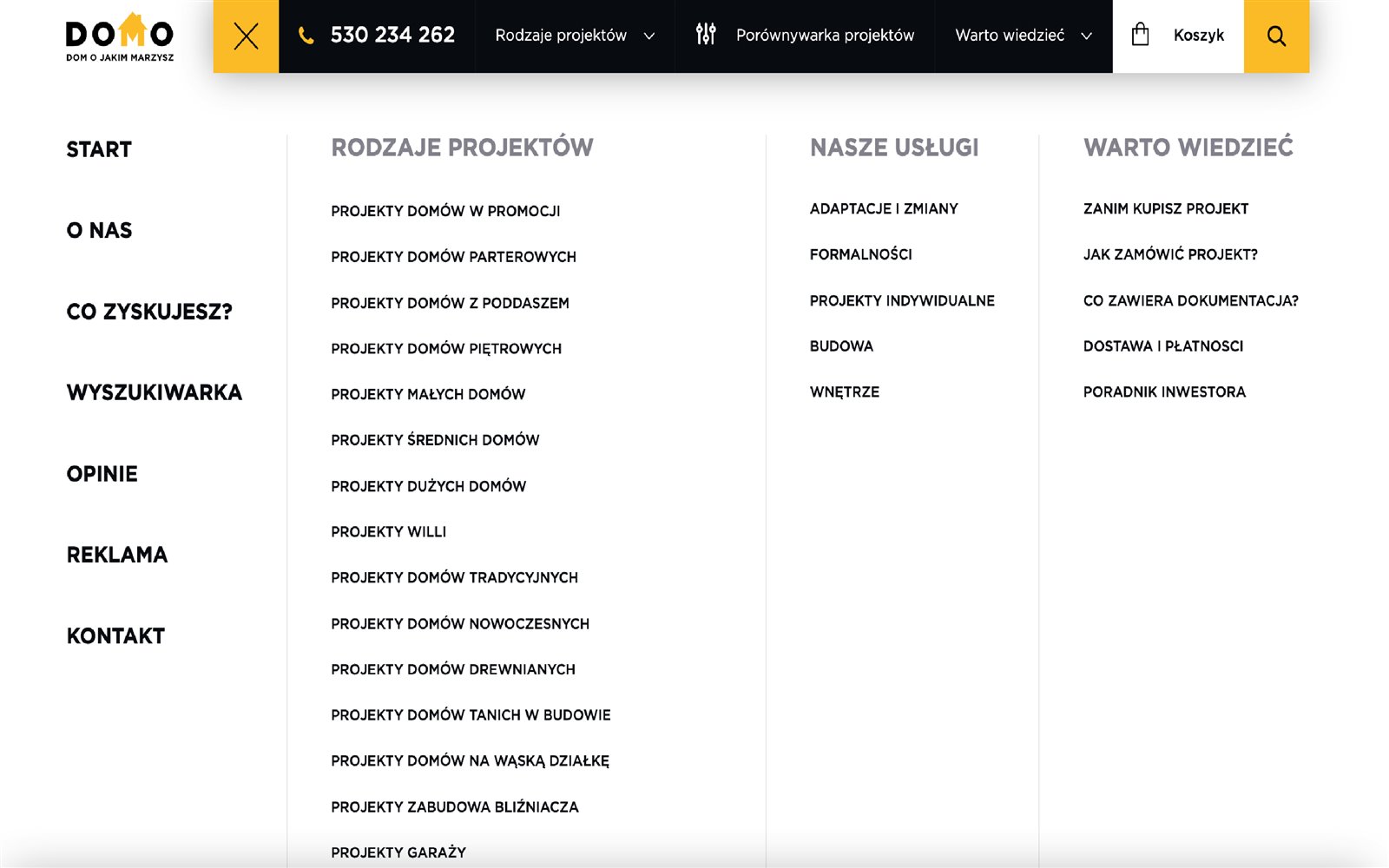Click the shopping bag cart icon
Image resolution: width=1389 pixels, height=868 pixels.
[x=1141, y=35]
